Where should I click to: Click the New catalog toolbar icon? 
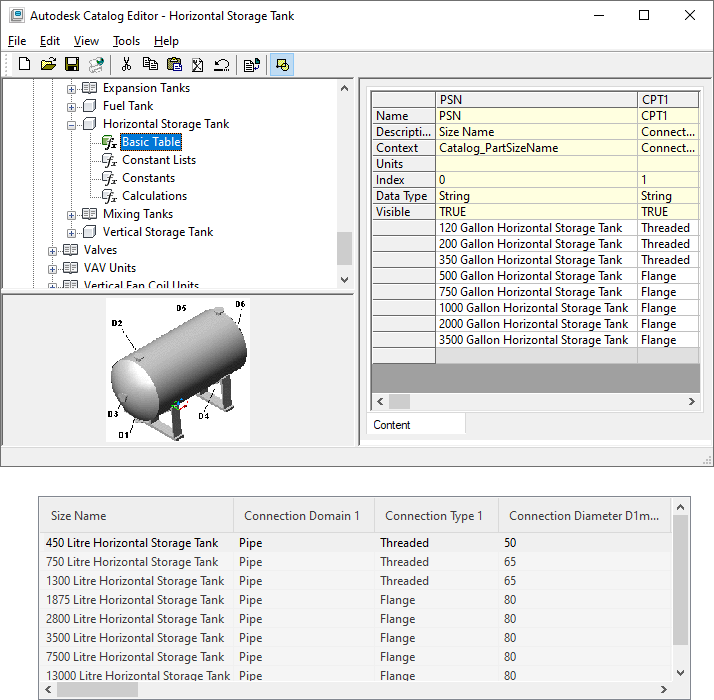(25, 65)
